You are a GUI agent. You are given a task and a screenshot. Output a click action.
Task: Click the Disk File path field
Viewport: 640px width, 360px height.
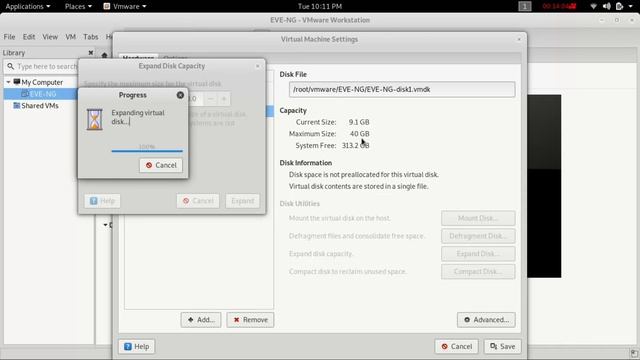402,89
